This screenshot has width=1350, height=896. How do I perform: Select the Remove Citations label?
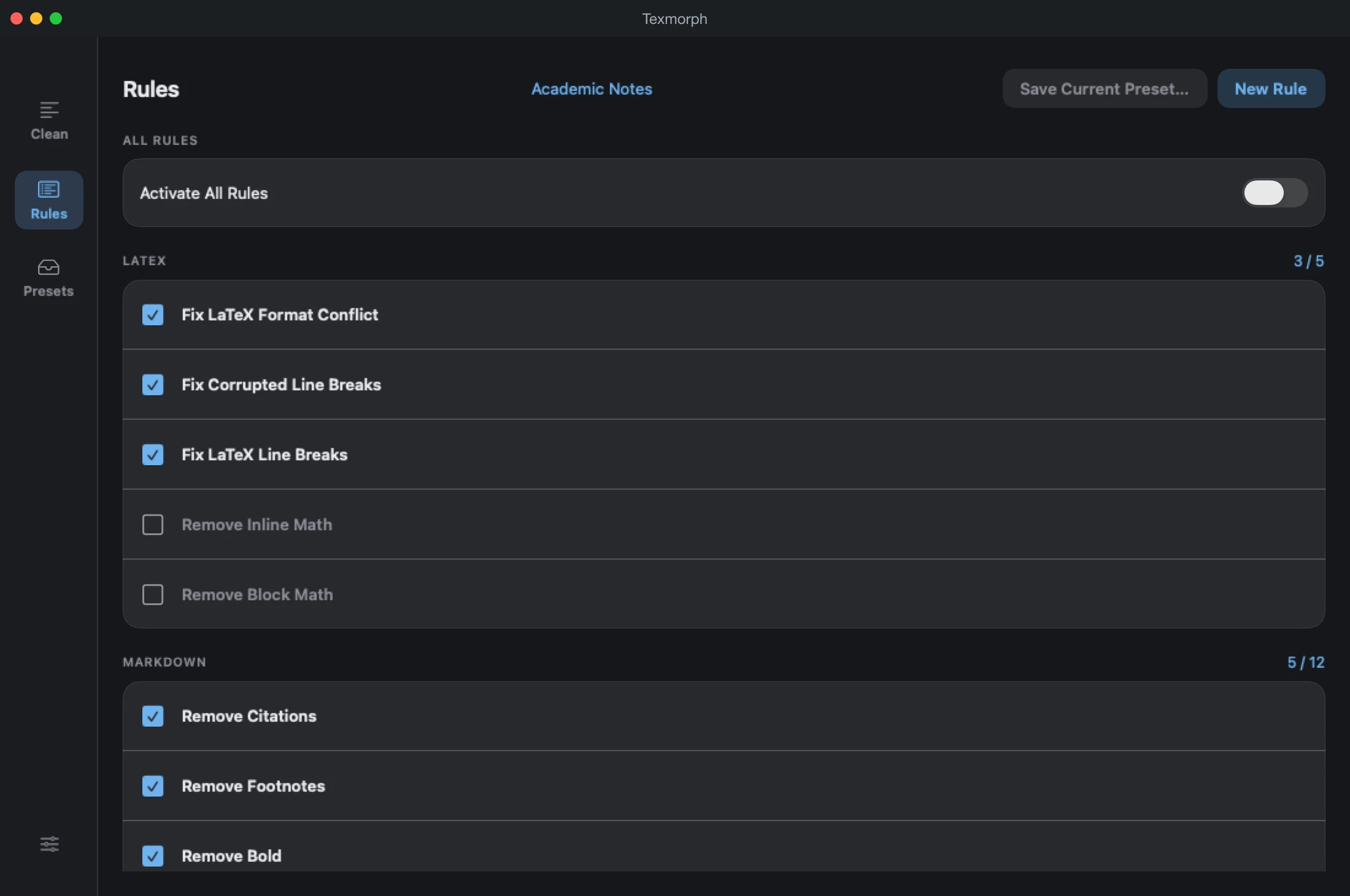click(249, 716)
